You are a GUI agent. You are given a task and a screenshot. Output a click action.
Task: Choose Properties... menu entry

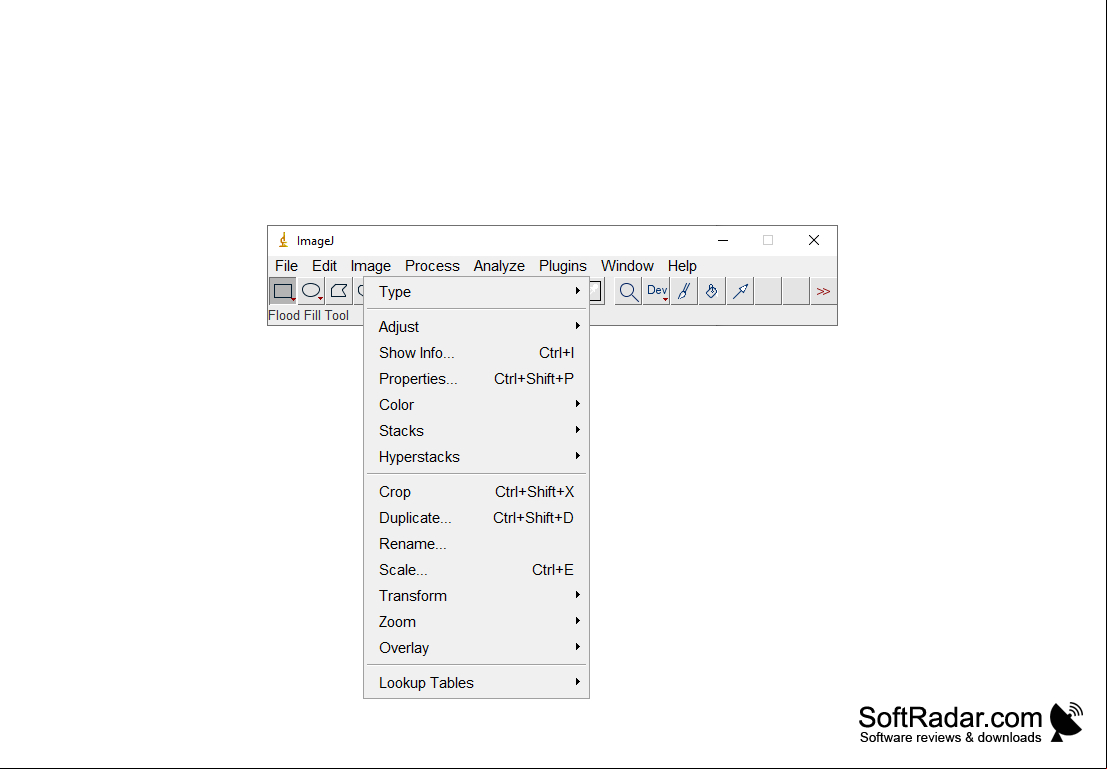point(477,379)
